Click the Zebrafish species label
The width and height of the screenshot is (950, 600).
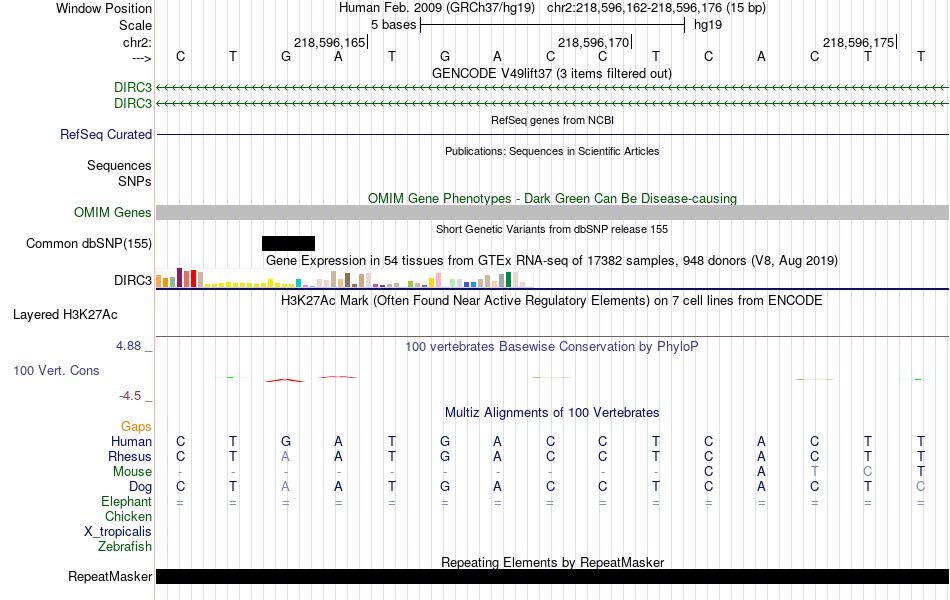(x=125, y=547)
